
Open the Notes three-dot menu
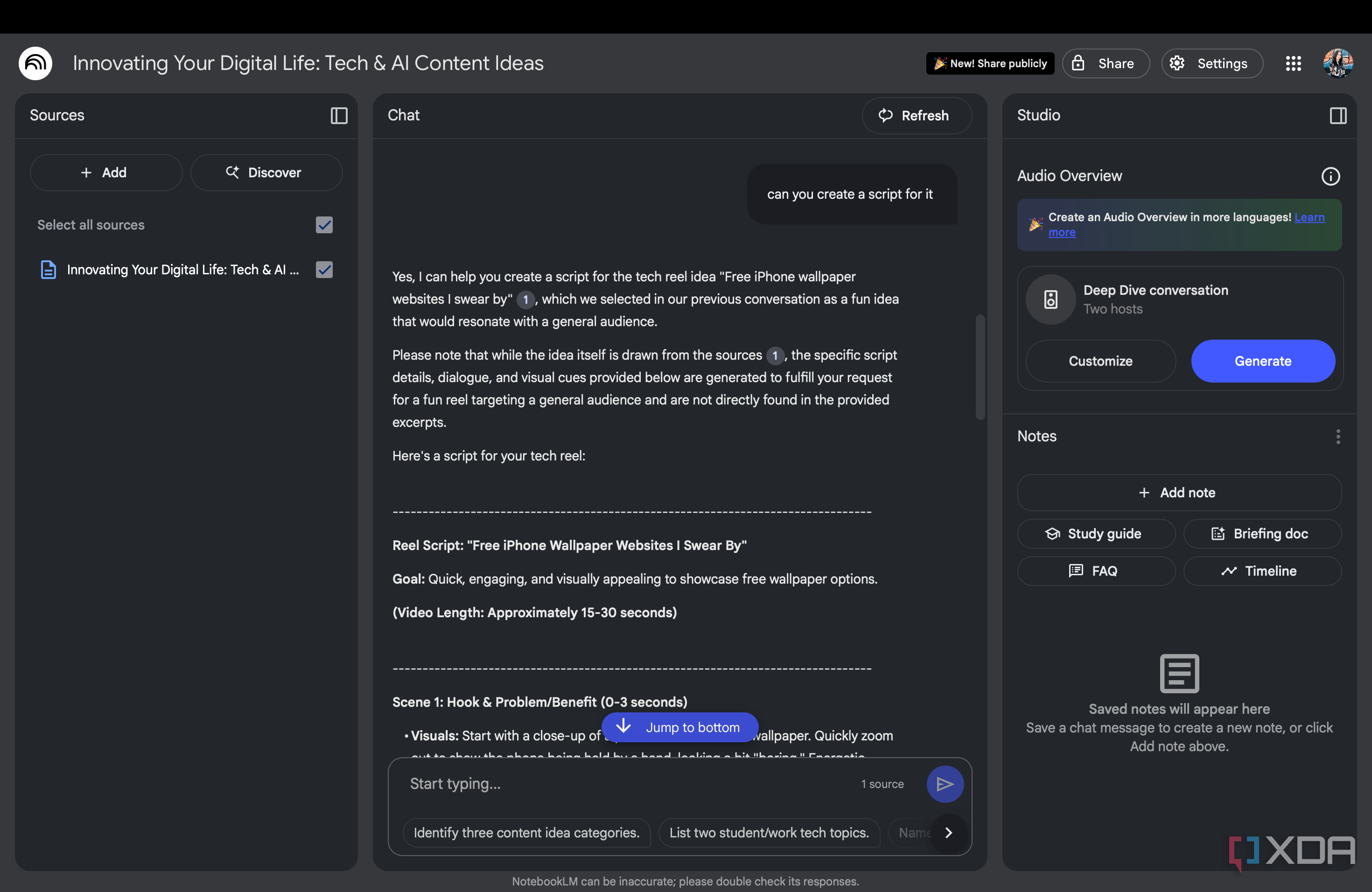coord(1338,437)
